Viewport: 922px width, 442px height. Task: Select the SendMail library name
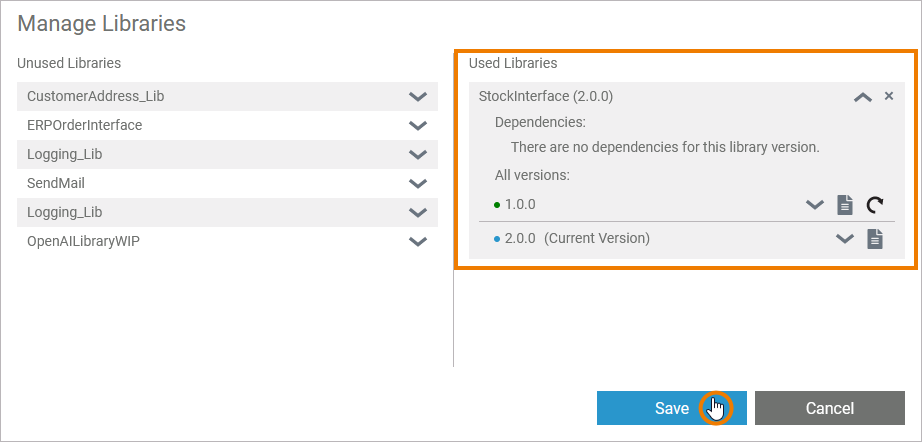56,184
